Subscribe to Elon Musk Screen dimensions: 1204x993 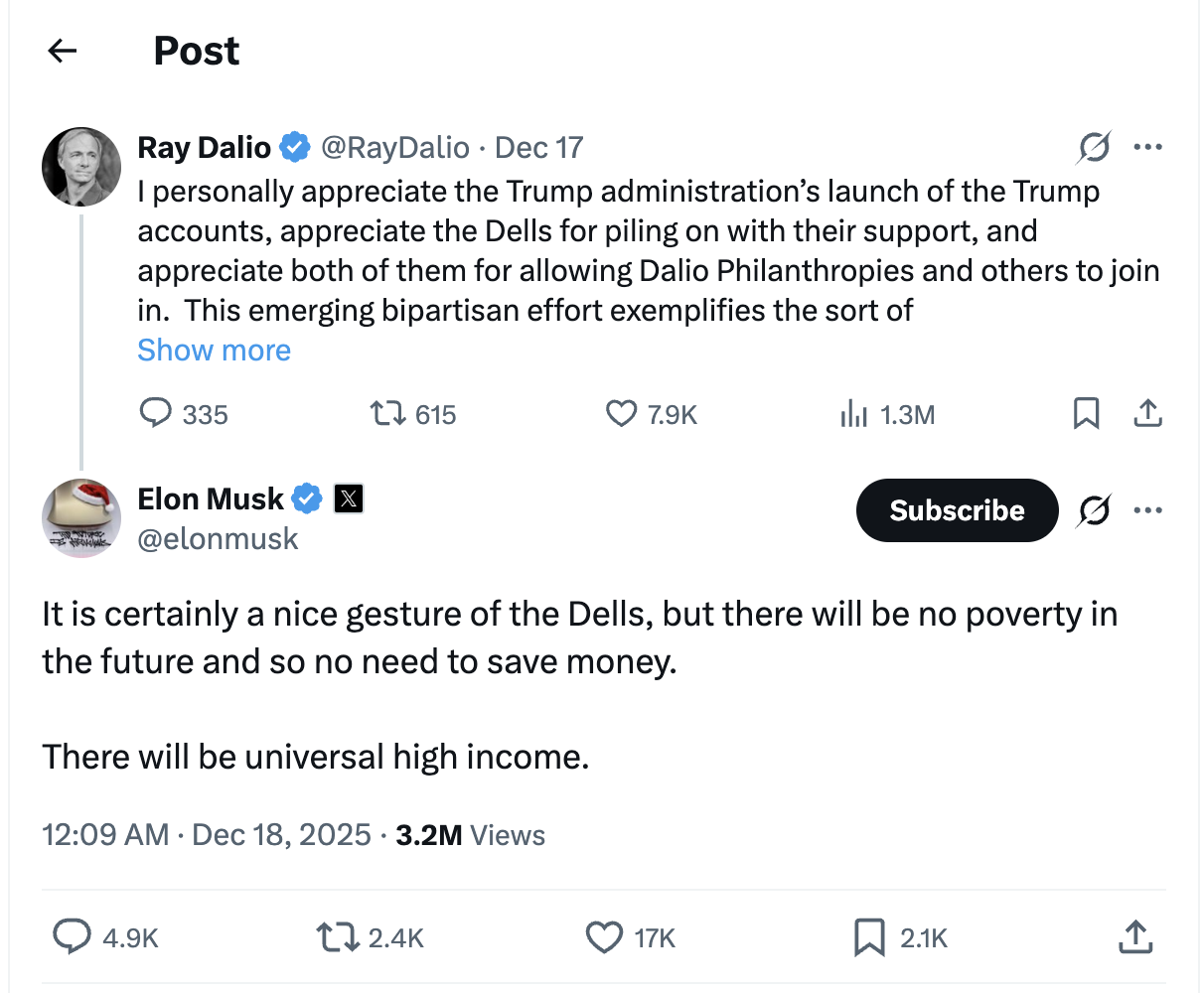(957, 509)
